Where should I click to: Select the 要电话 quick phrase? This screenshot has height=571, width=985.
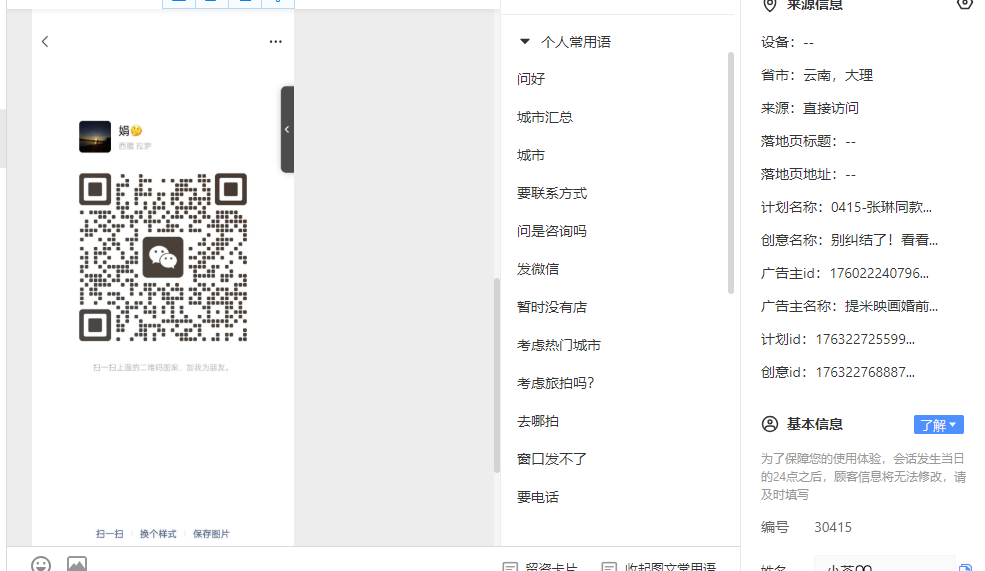pos(538,498)
